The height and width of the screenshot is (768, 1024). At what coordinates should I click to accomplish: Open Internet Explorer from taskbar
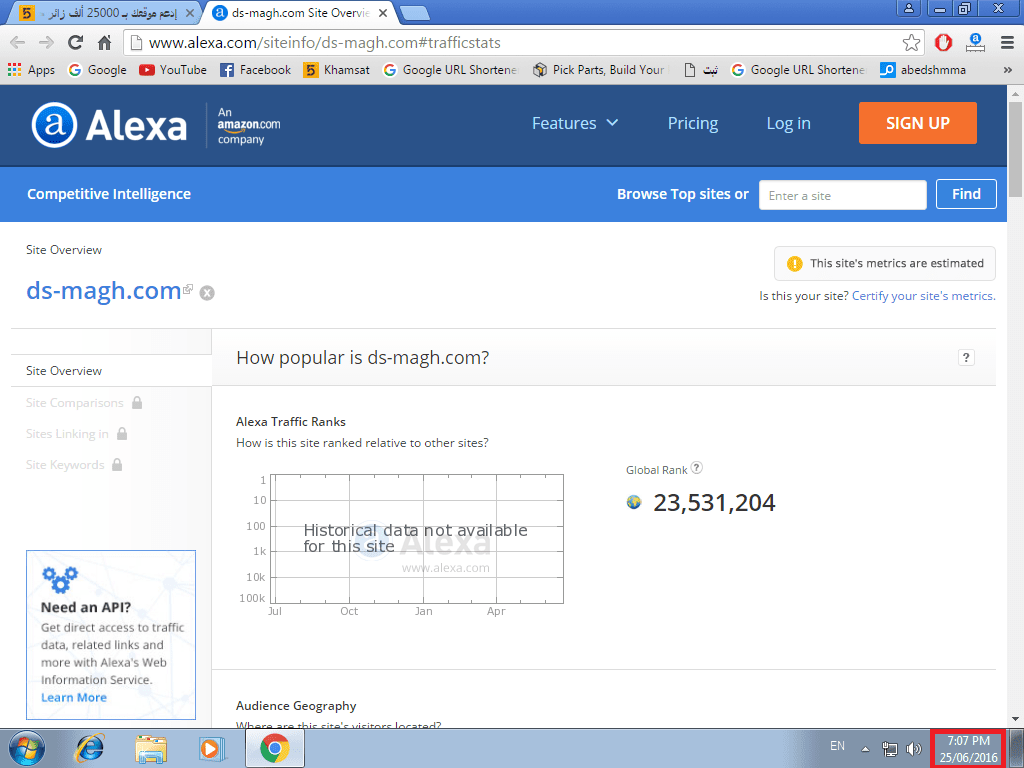pos(91,747)
